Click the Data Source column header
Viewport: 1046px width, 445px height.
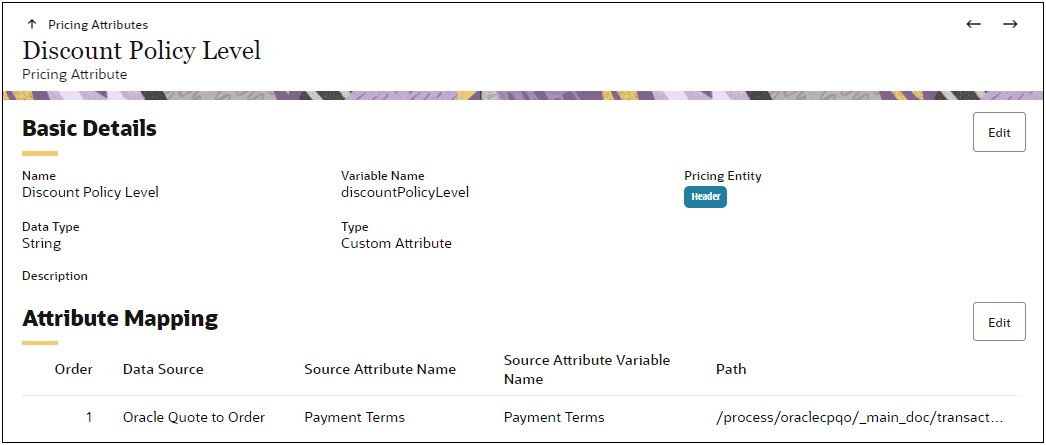[163, 369]
